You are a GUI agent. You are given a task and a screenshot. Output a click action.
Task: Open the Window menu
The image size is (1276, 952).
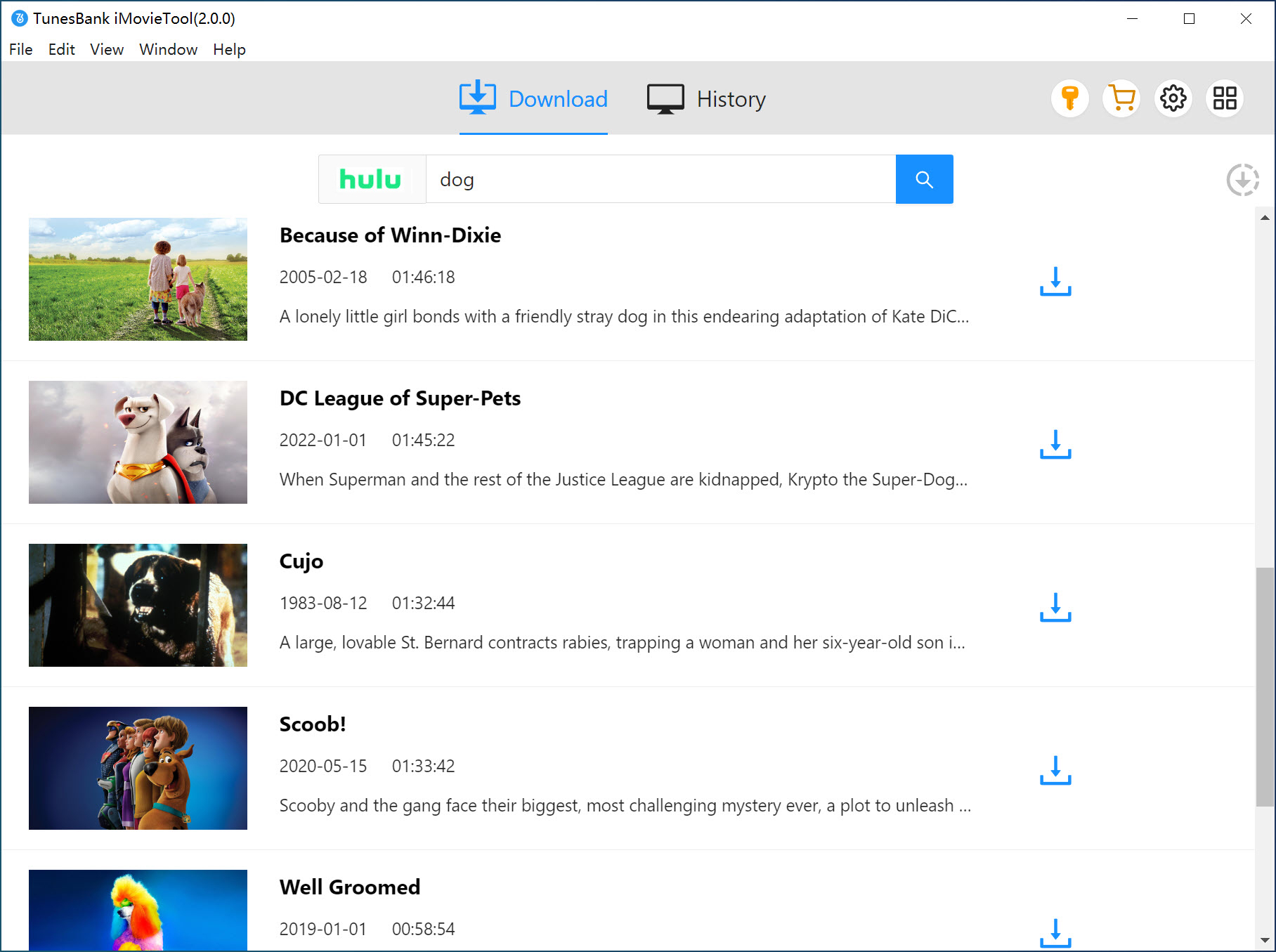pos(169,49)
